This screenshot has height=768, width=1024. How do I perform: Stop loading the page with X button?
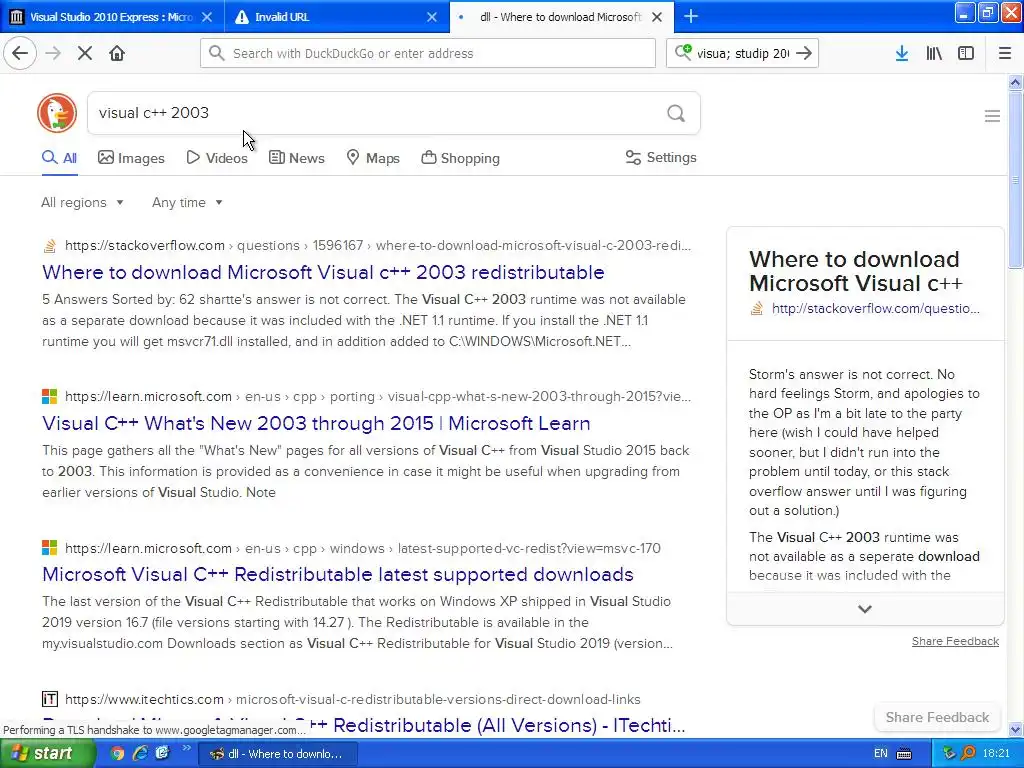85,53
